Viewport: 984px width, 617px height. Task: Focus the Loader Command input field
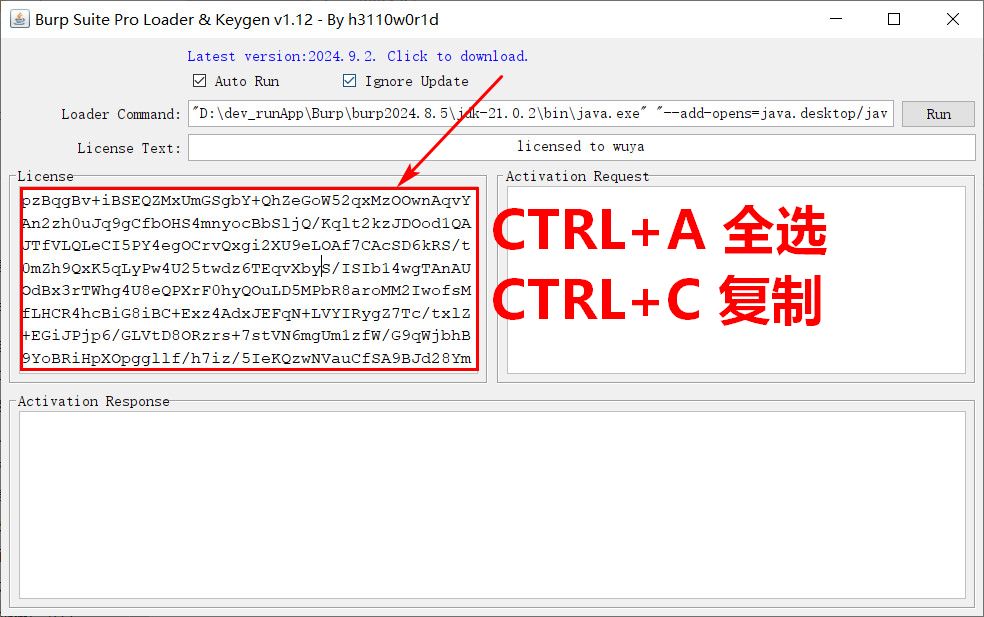[540, 114]
